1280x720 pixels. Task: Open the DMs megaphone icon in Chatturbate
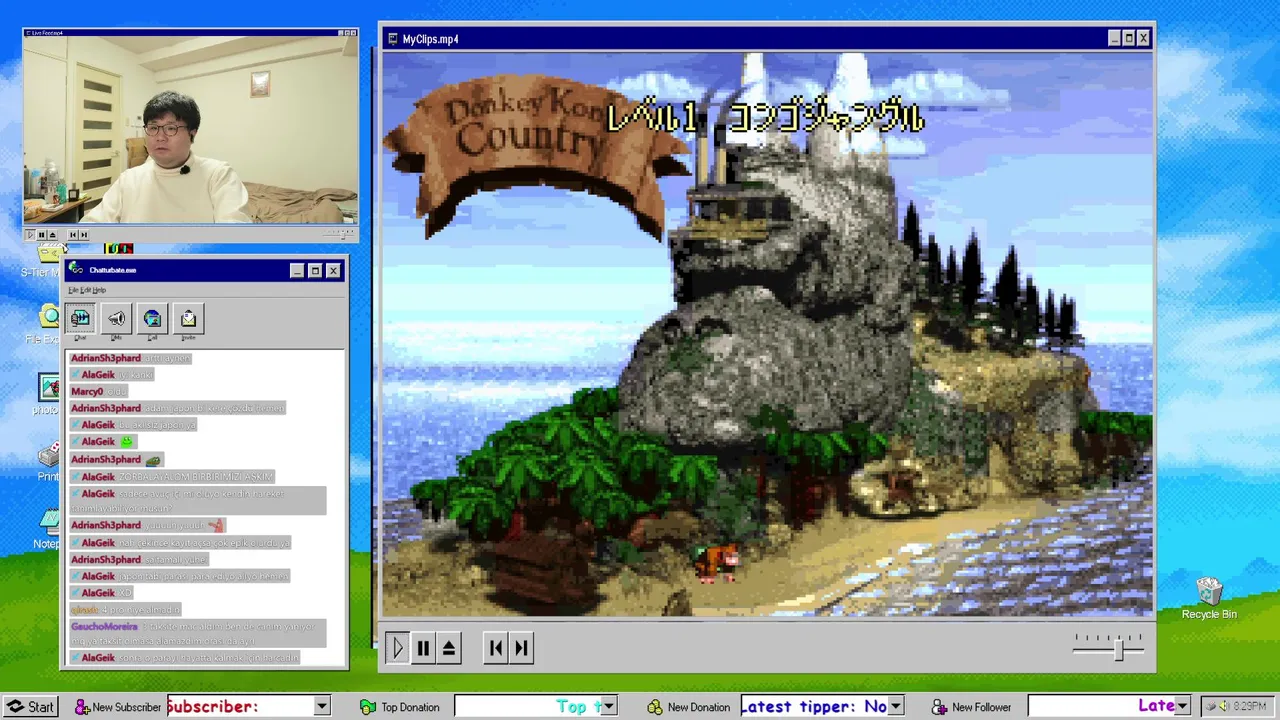[116, 318]
